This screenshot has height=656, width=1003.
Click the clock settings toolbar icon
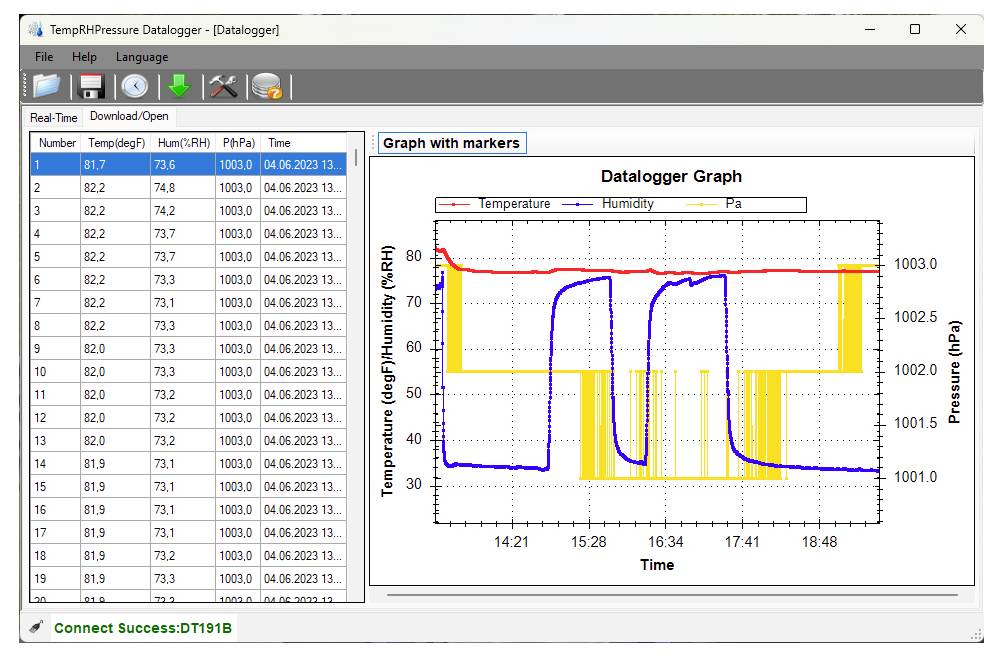tap(134, 86)
